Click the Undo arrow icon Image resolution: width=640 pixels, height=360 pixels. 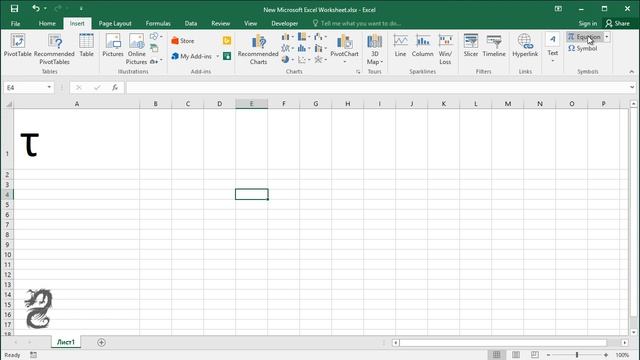click(36, 8)
